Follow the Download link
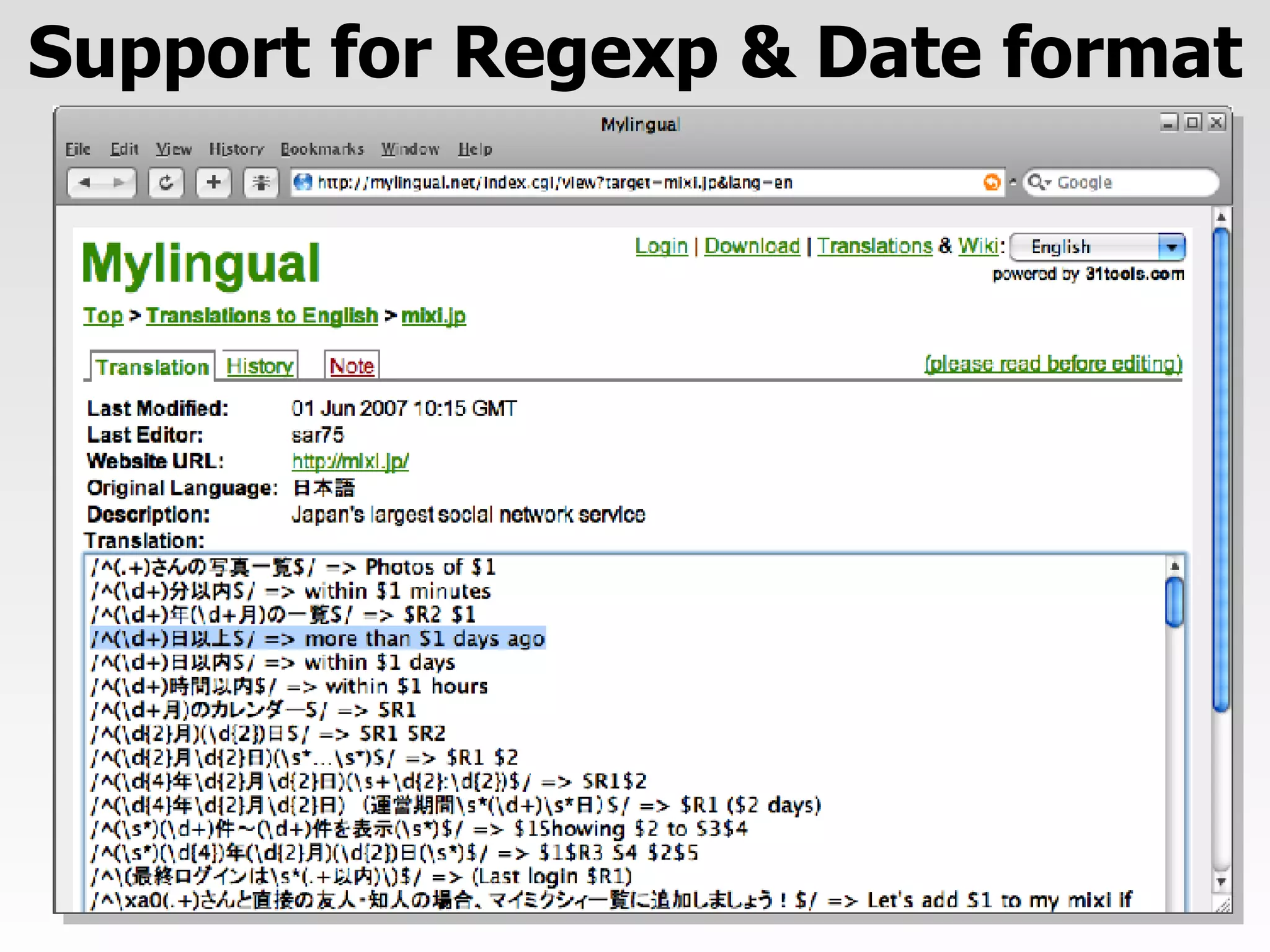This screenshot has width=1270, height=952. (x=752, y=246)
